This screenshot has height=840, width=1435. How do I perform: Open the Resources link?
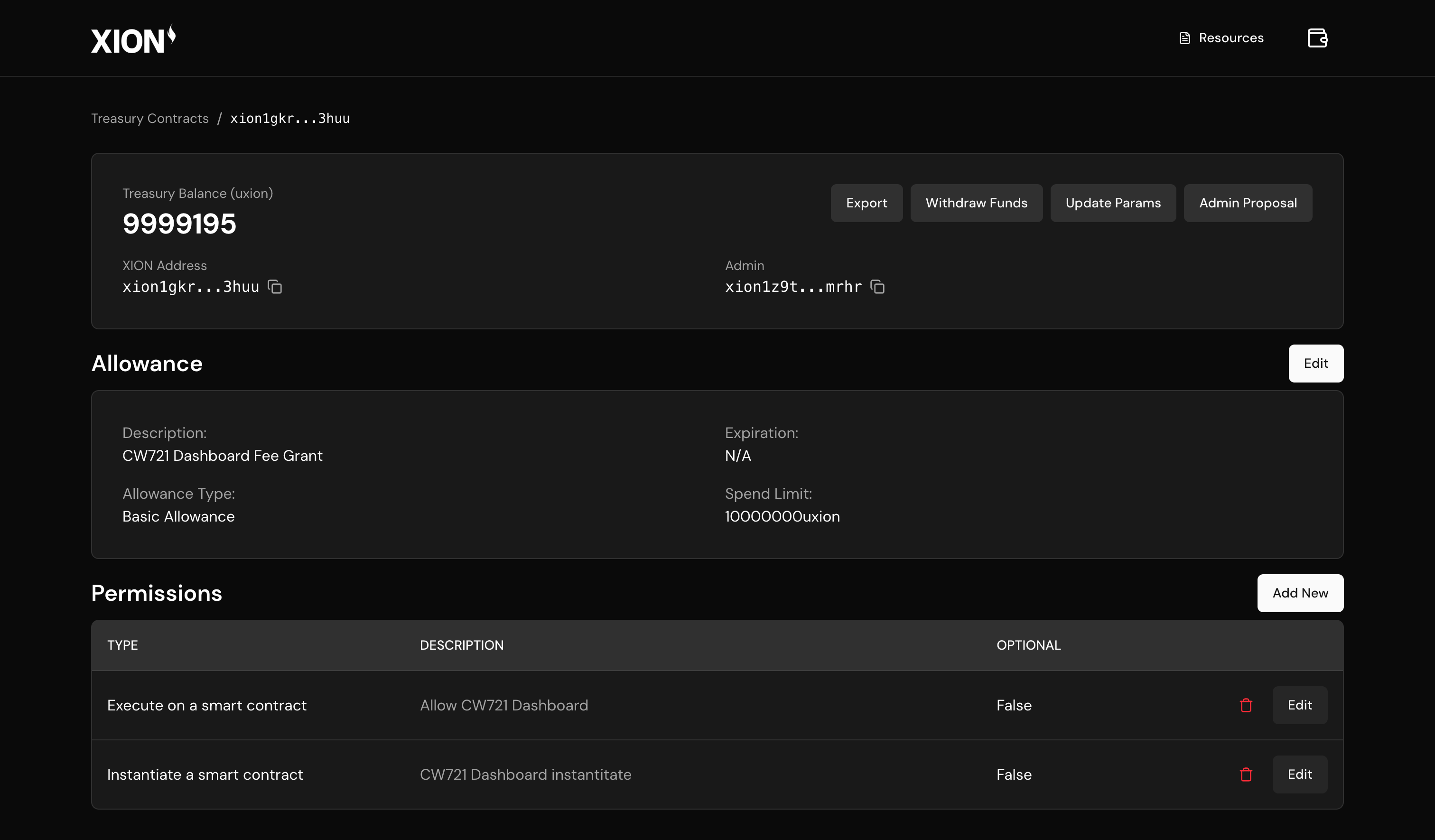[x=1230, y=38]
